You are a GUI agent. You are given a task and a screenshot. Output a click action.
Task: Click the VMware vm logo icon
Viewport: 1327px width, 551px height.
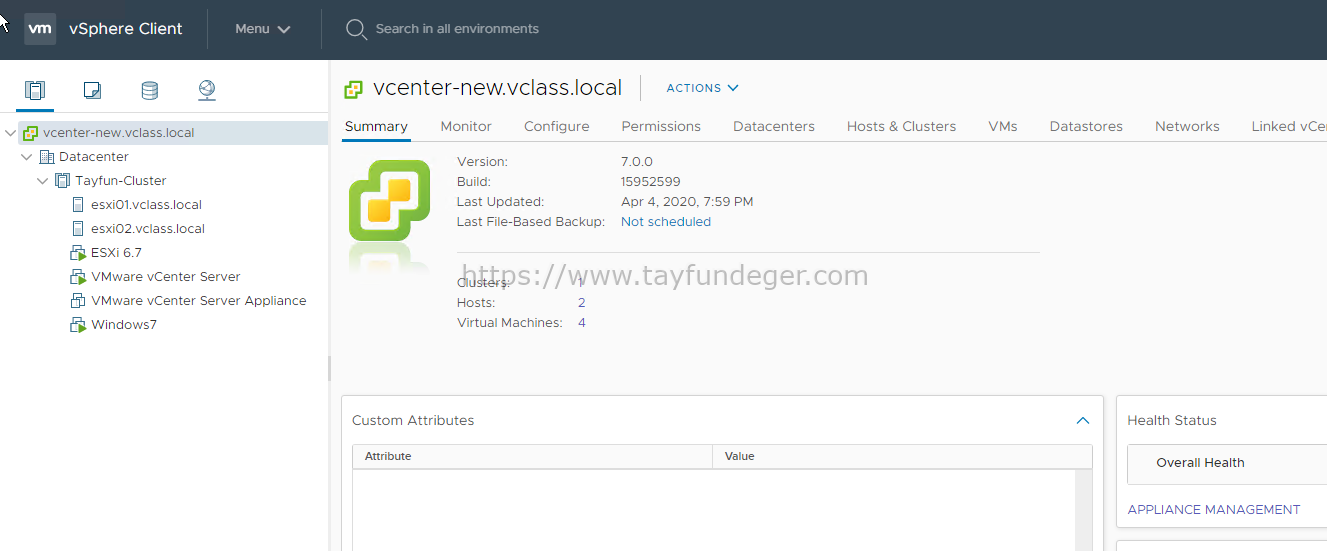40,29
